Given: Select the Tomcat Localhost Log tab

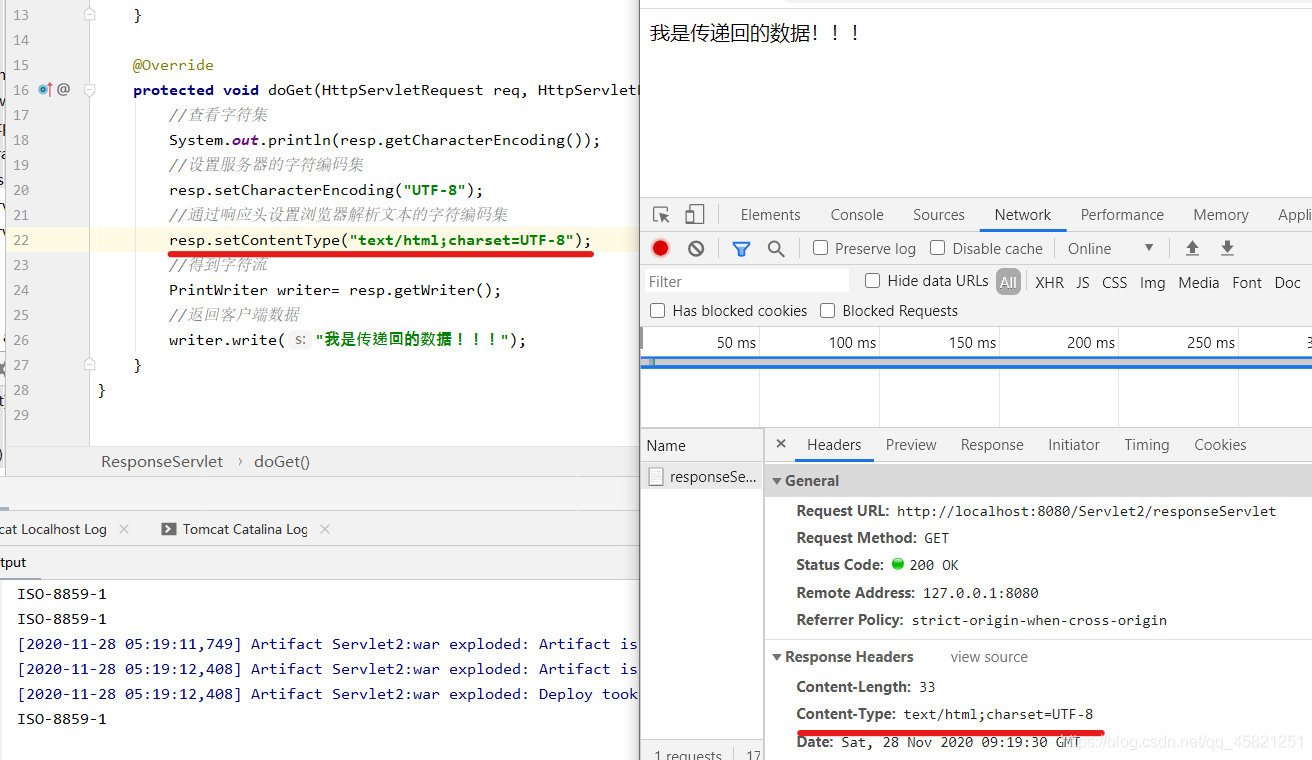Looking at the screenshot, I should 53,529.
